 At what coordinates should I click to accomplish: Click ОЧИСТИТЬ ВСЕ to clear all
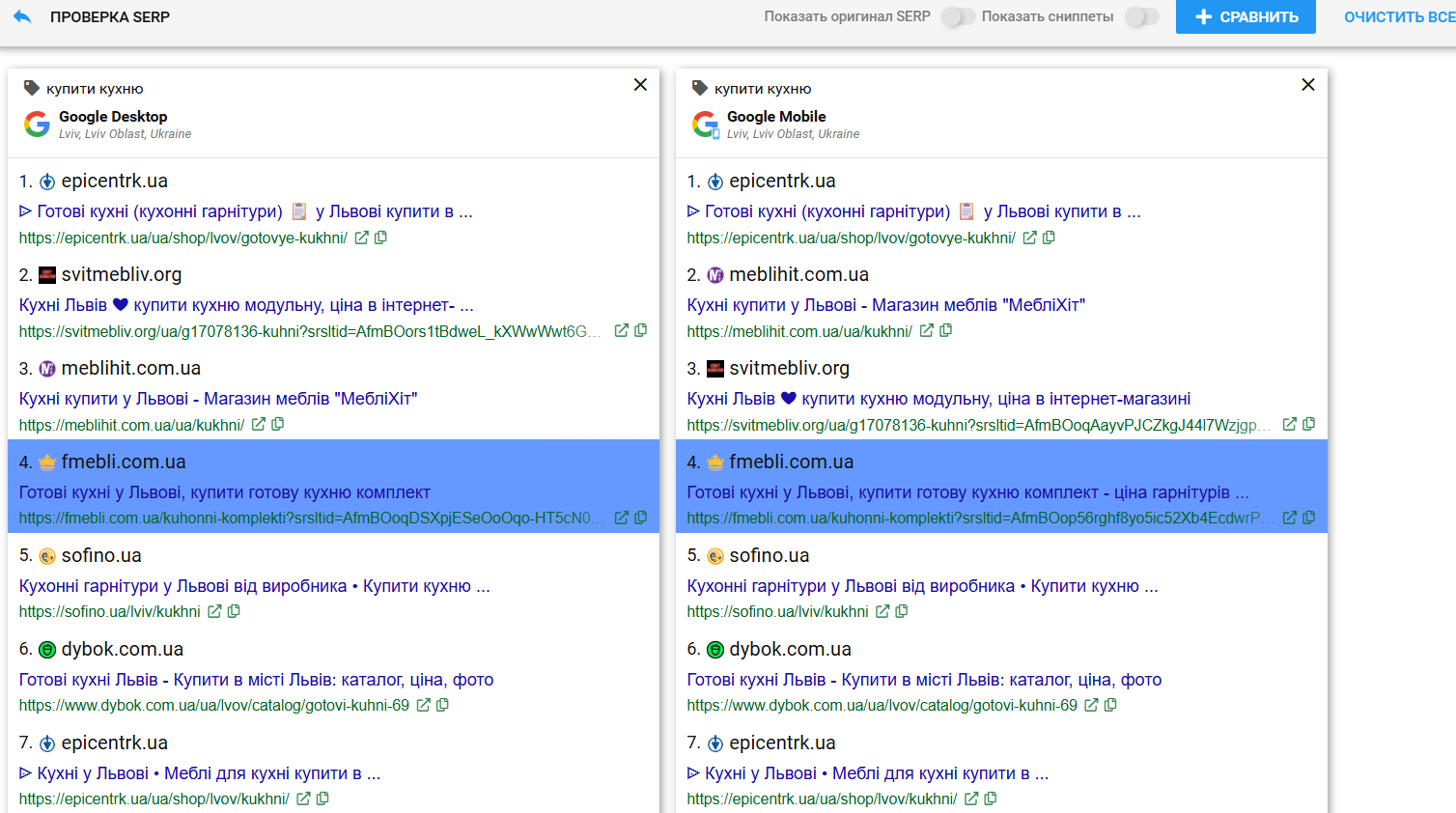tap(1400, 16)
